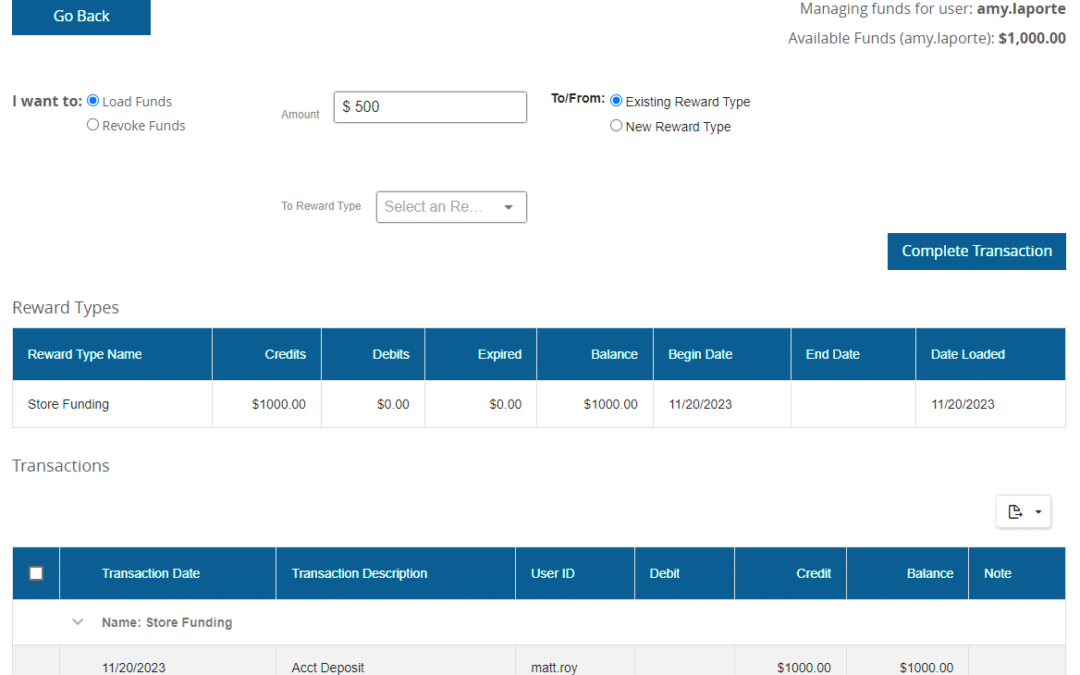Click the Complete Transaction button
This screenshot has height=675, width=1080.
coord(976,251)
